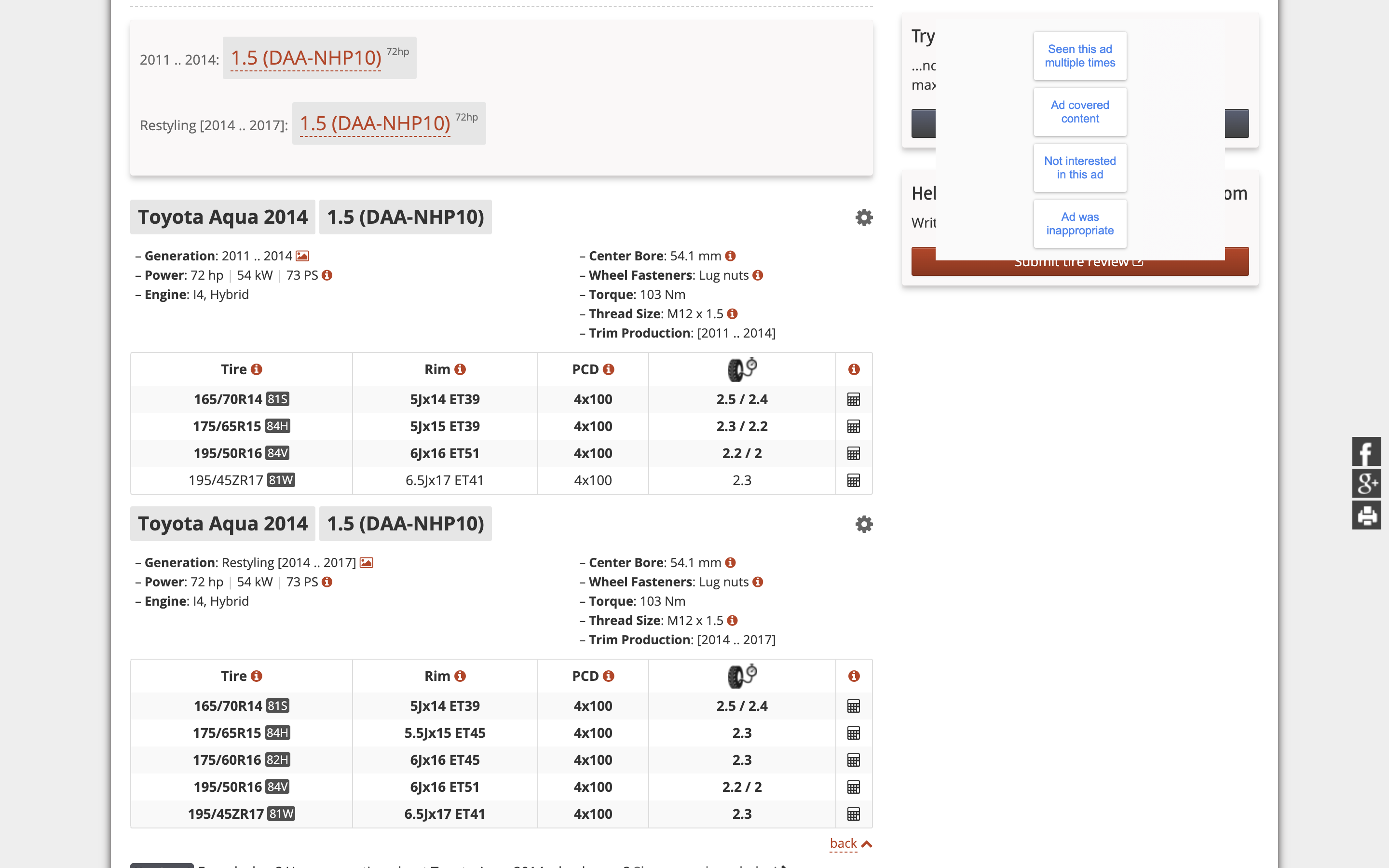The image size is (1389, 868).
Task: Select 'Not interested in this ad' option
Action: [1080, 168]
